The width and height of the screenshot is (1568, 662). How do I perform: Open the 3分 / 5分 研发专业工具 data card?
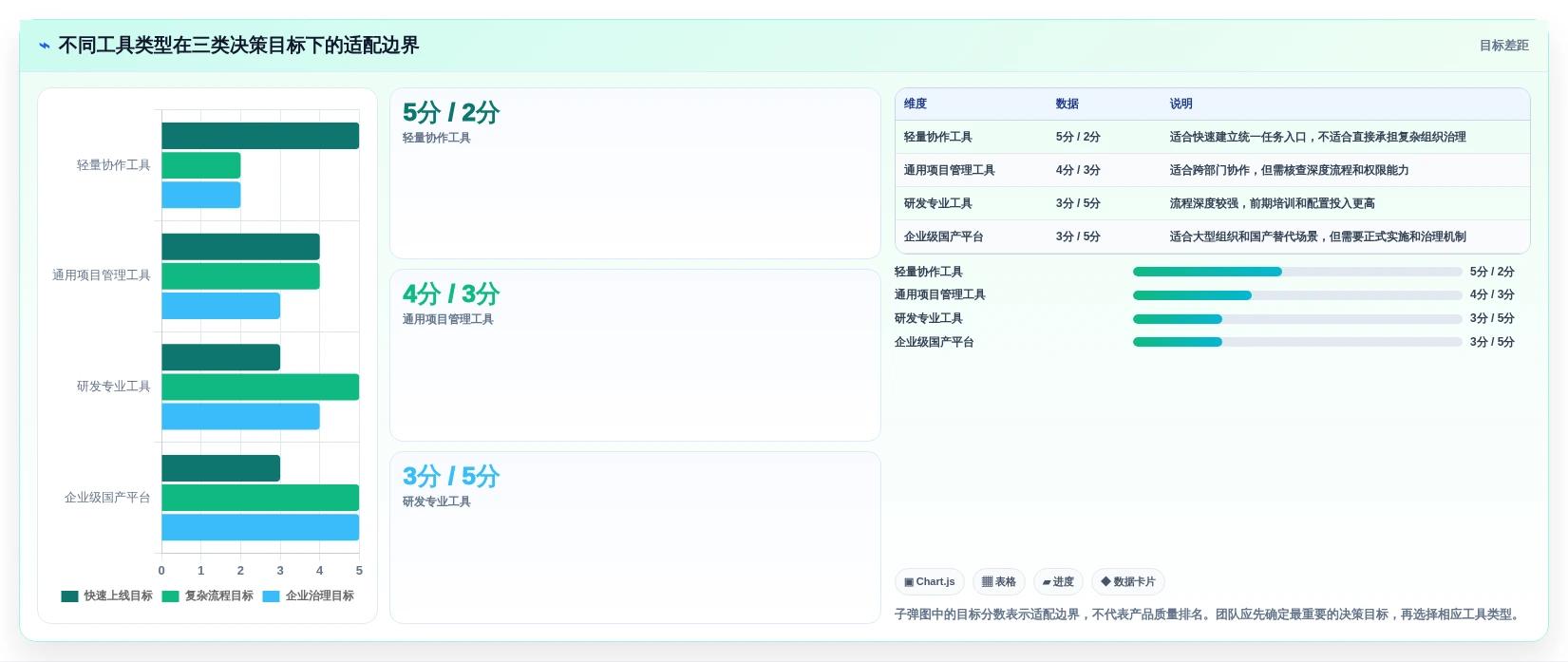(635, 538)
